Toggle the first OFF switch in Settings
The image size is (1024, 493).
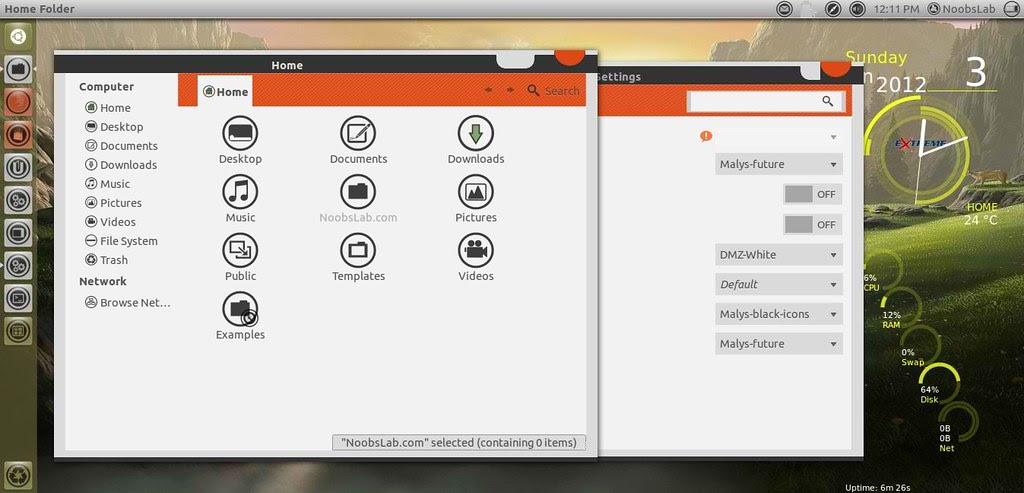[x=812, y=194]
